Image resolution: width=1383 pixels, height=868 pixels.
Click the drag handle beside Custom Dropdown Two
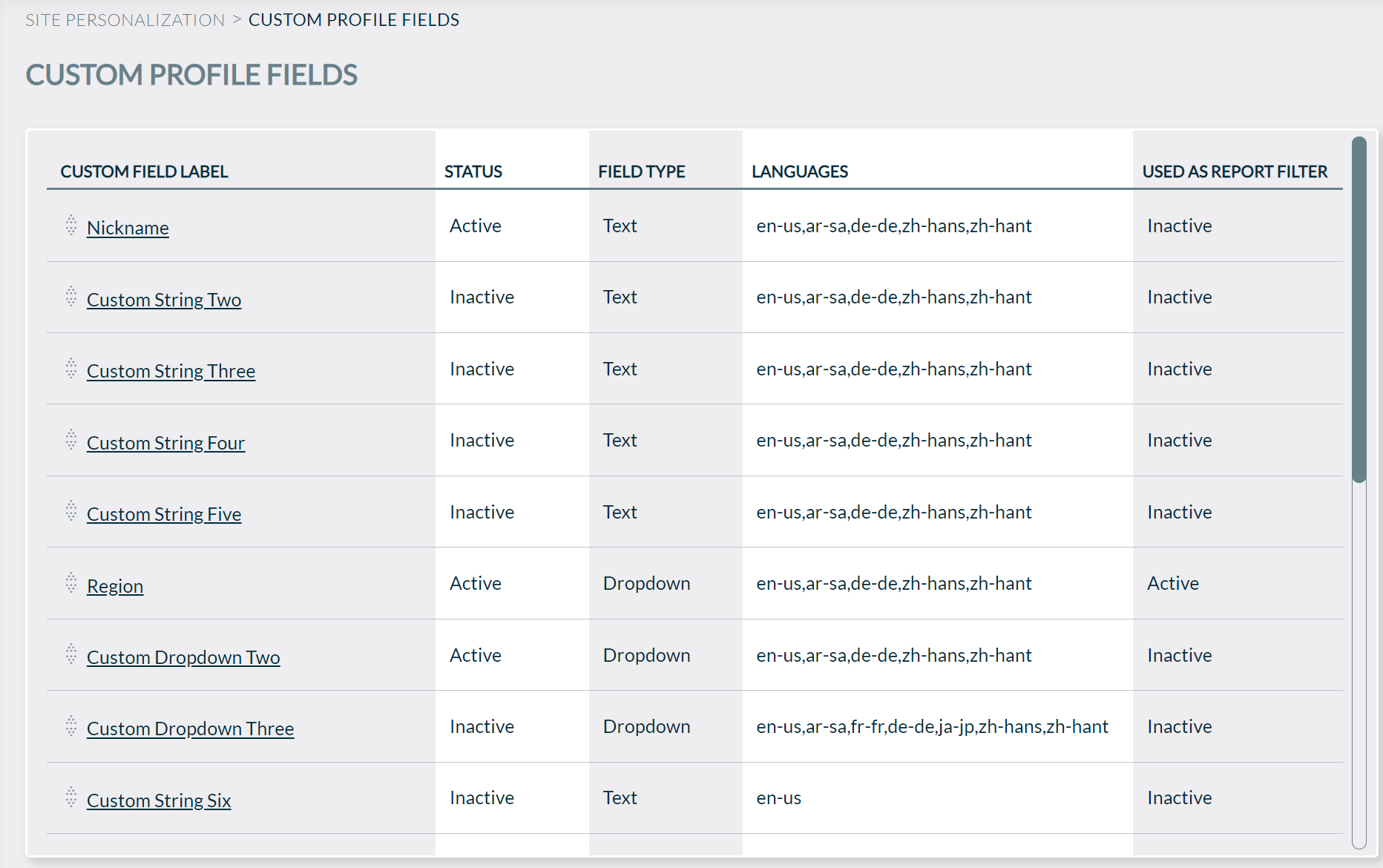click(70, 655)
